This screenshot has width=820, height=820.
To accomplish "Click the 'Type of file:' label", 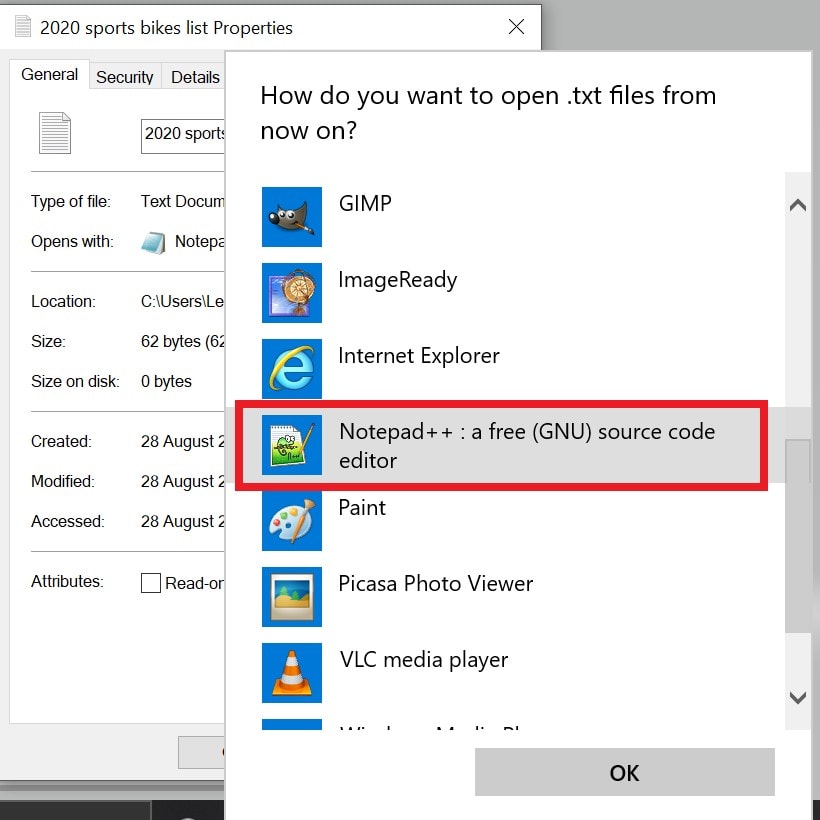I will click(x=71, y=201).
